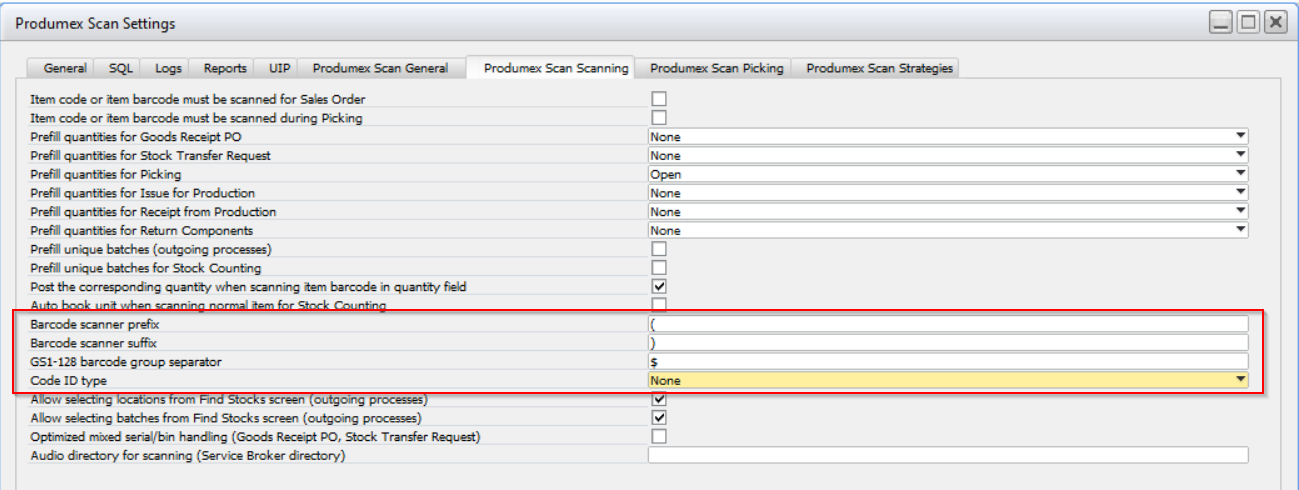Click the Barcode scanner prefix field
This screenshot has height=490, width=1299.
point(947,324)
